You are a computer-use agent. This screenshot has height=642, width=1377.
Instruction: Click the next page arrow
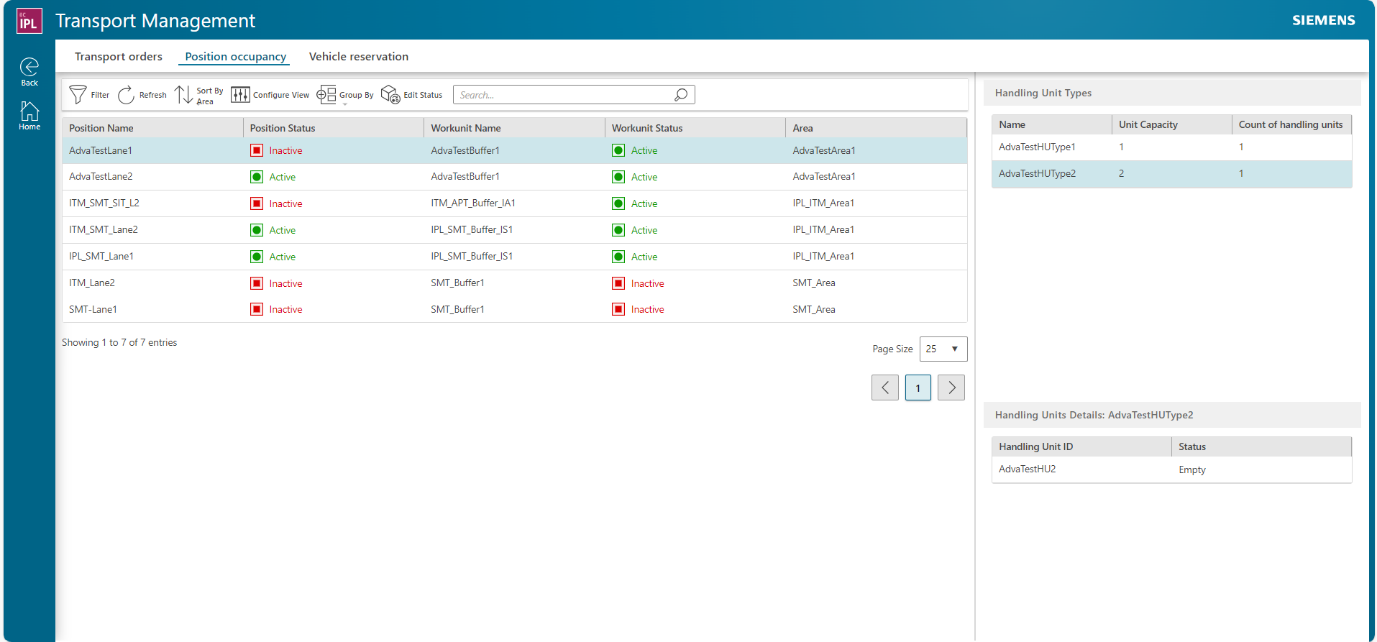click(950, 387)
